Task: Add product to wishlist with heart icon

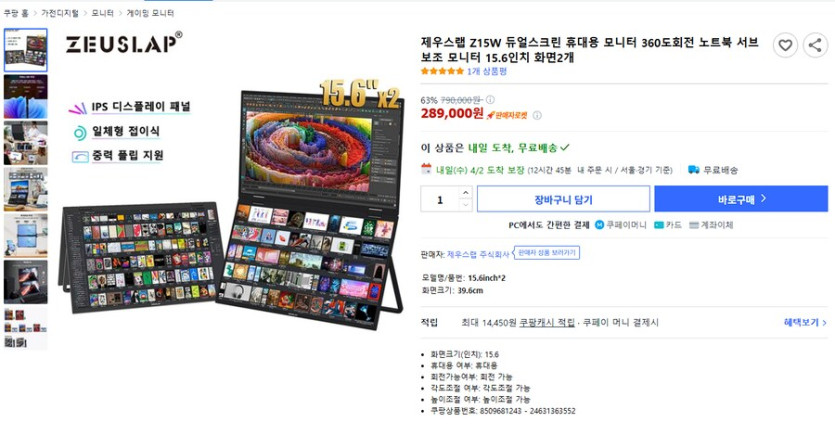Action: coord(785,45)
